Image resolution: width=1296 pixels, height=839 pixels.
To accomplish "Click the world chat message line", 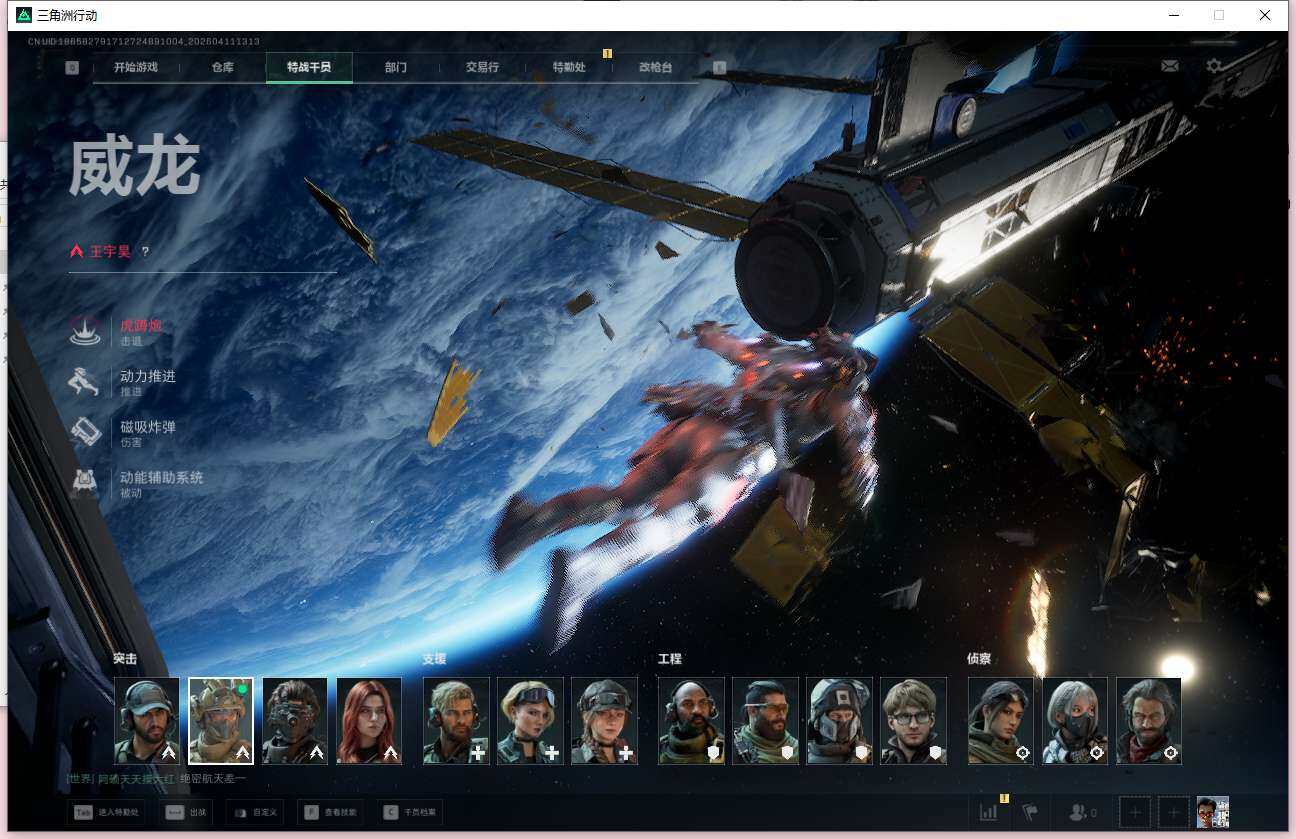I will [x=156, y=778].
